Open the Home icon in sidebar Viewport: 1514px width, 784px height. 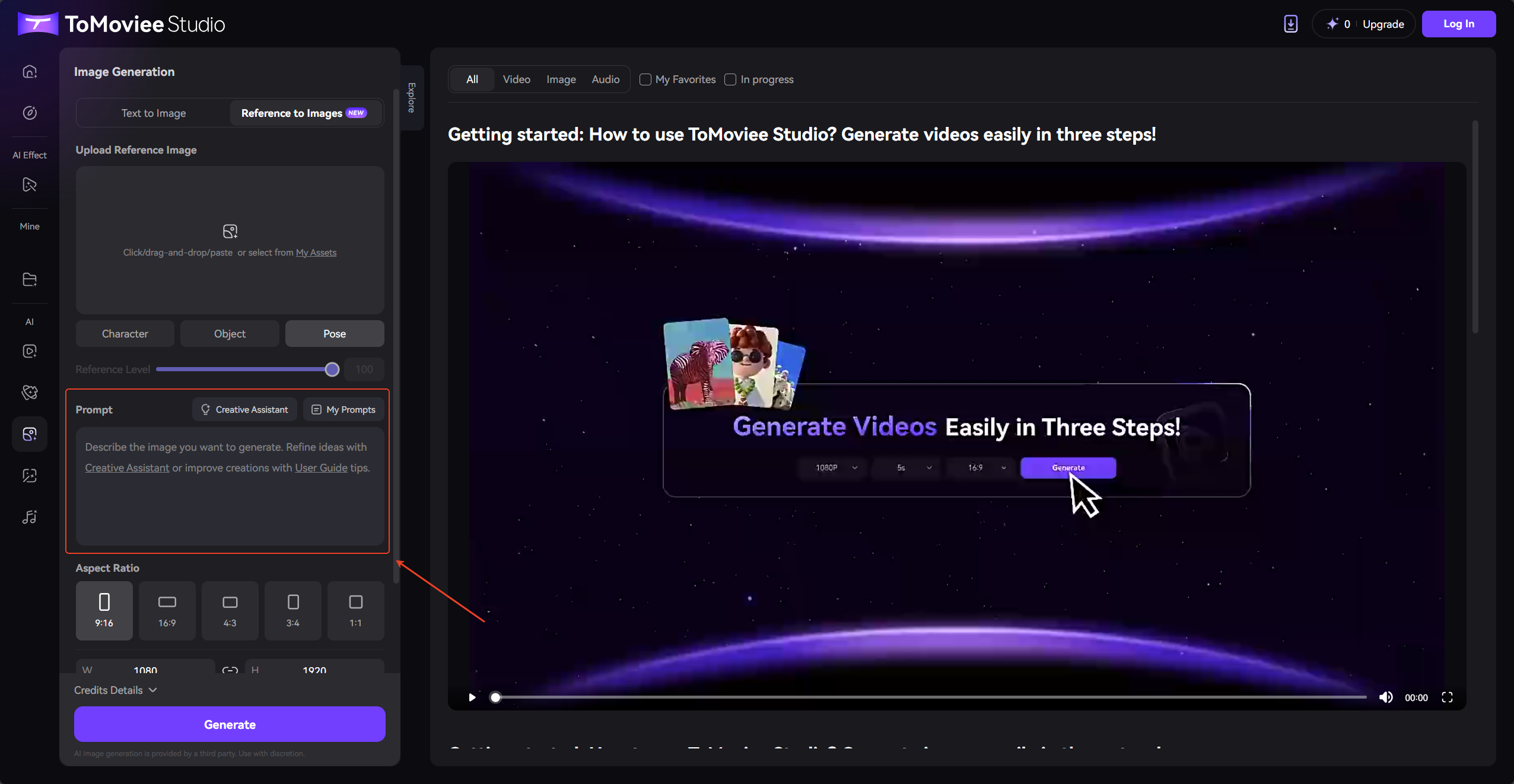30,72
